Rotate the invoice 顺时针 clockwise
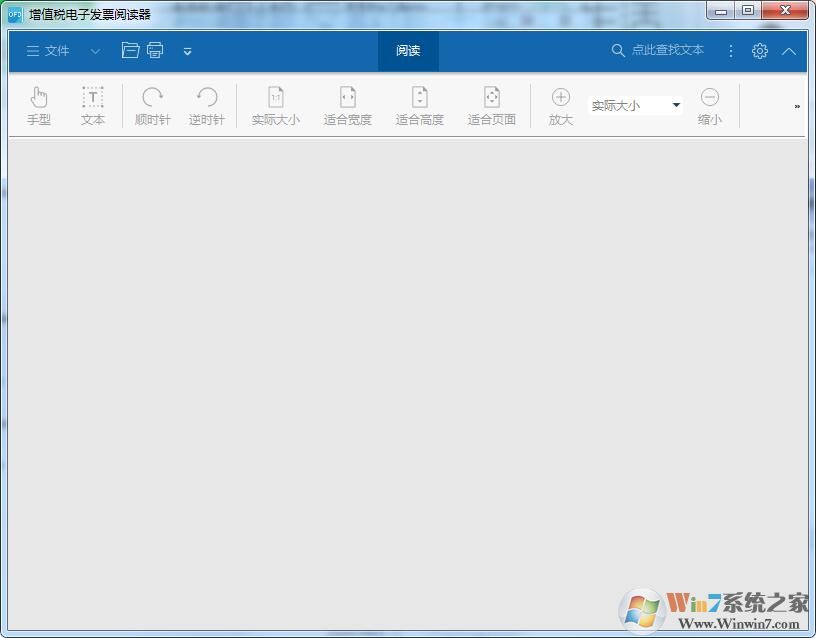This screenshot has width=816, height=638. (151, 105)
